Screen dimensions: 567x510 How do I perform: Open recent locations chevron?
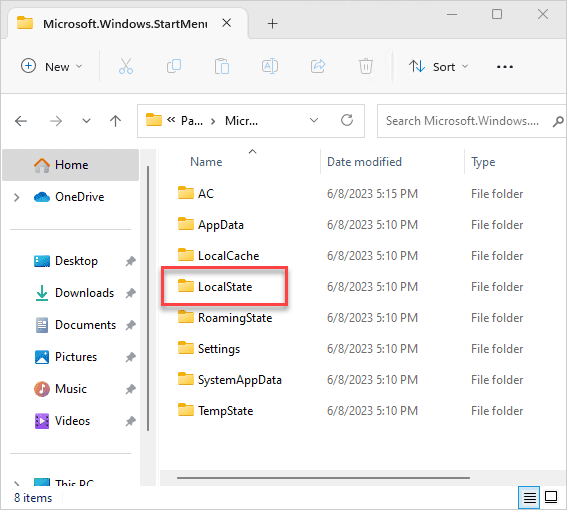click(x=86, y=121)
